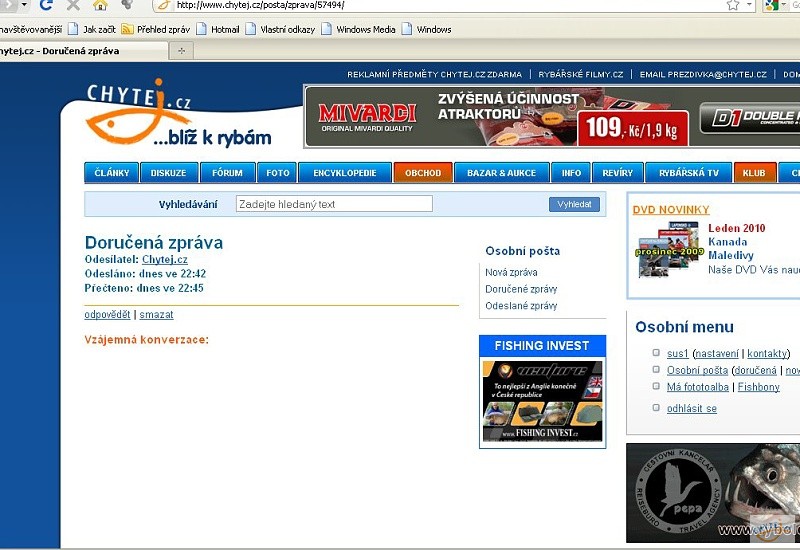Click the Mivardi advertising banner
Image resolution: width=800 pixels, height=550 pixels.
pos(552,117)
